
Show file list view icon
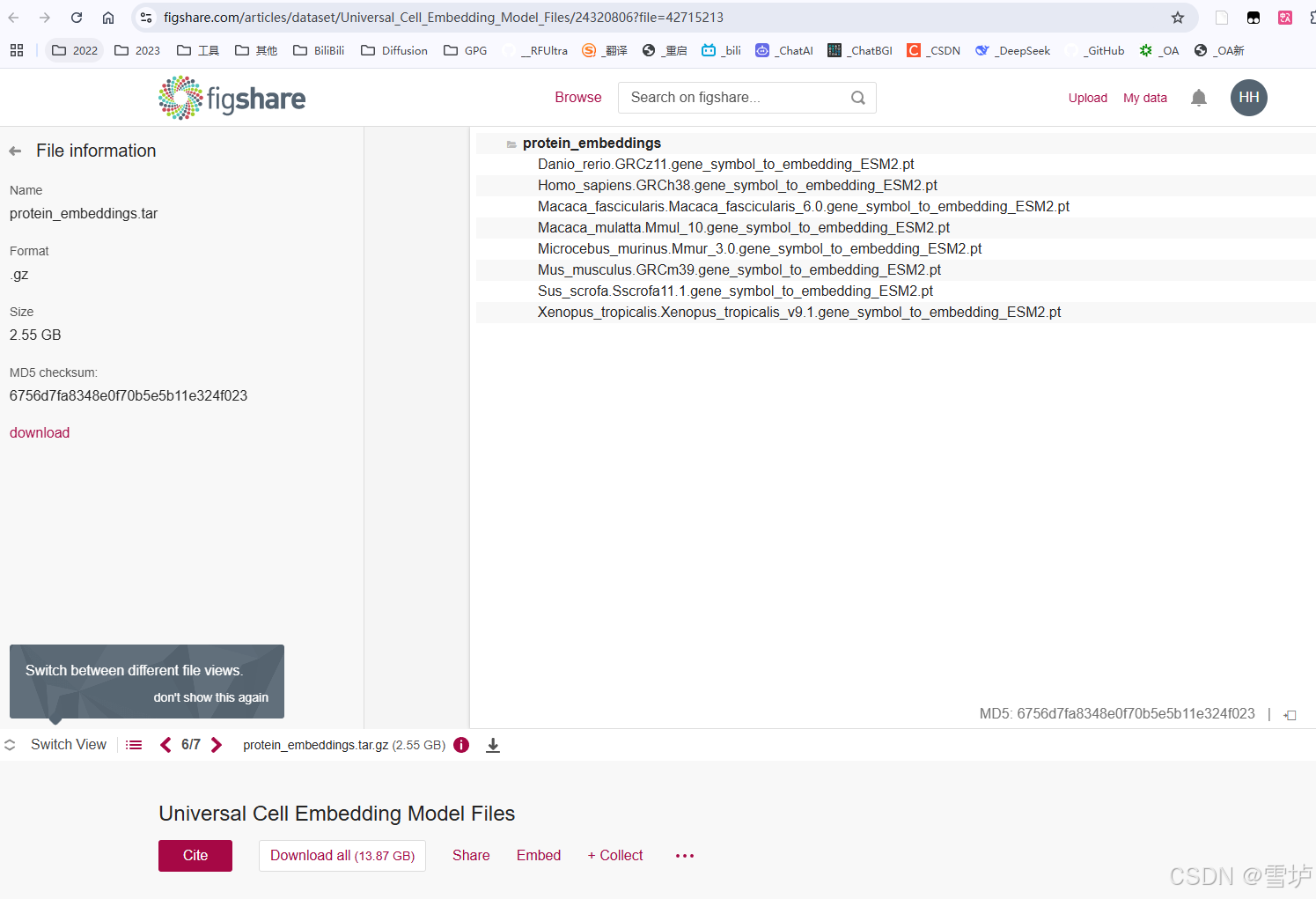(x=134, y=745)
